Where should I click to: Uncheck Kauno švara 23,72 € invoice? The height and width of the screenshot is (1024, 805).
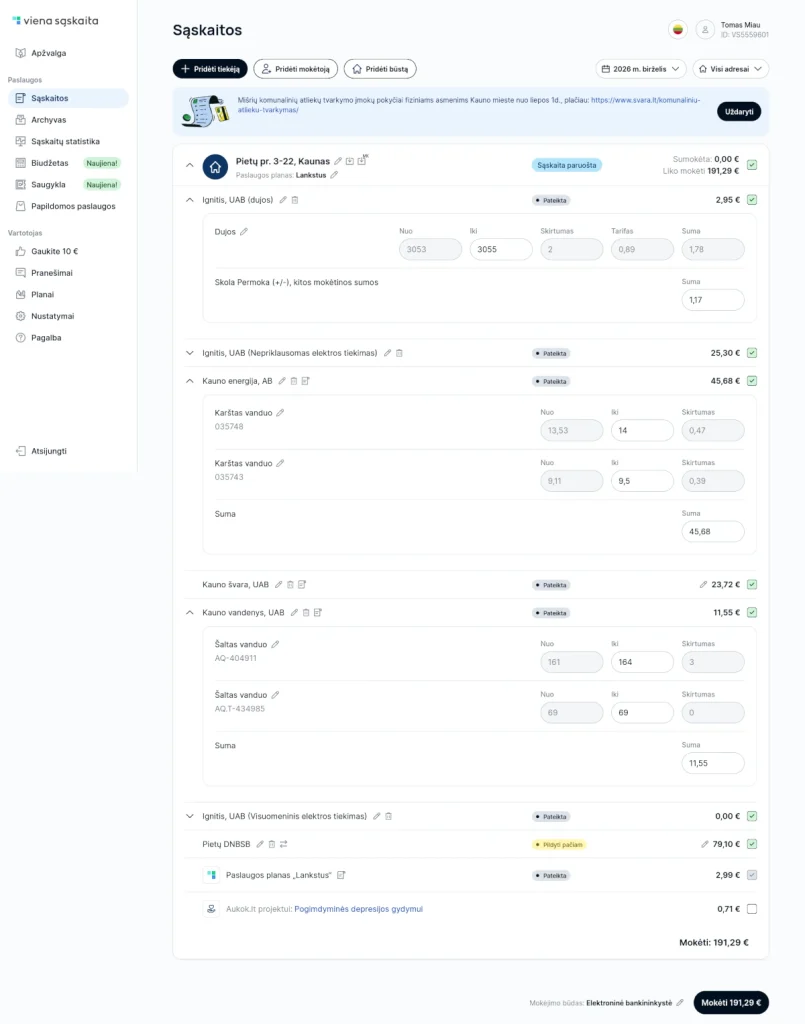752,585
